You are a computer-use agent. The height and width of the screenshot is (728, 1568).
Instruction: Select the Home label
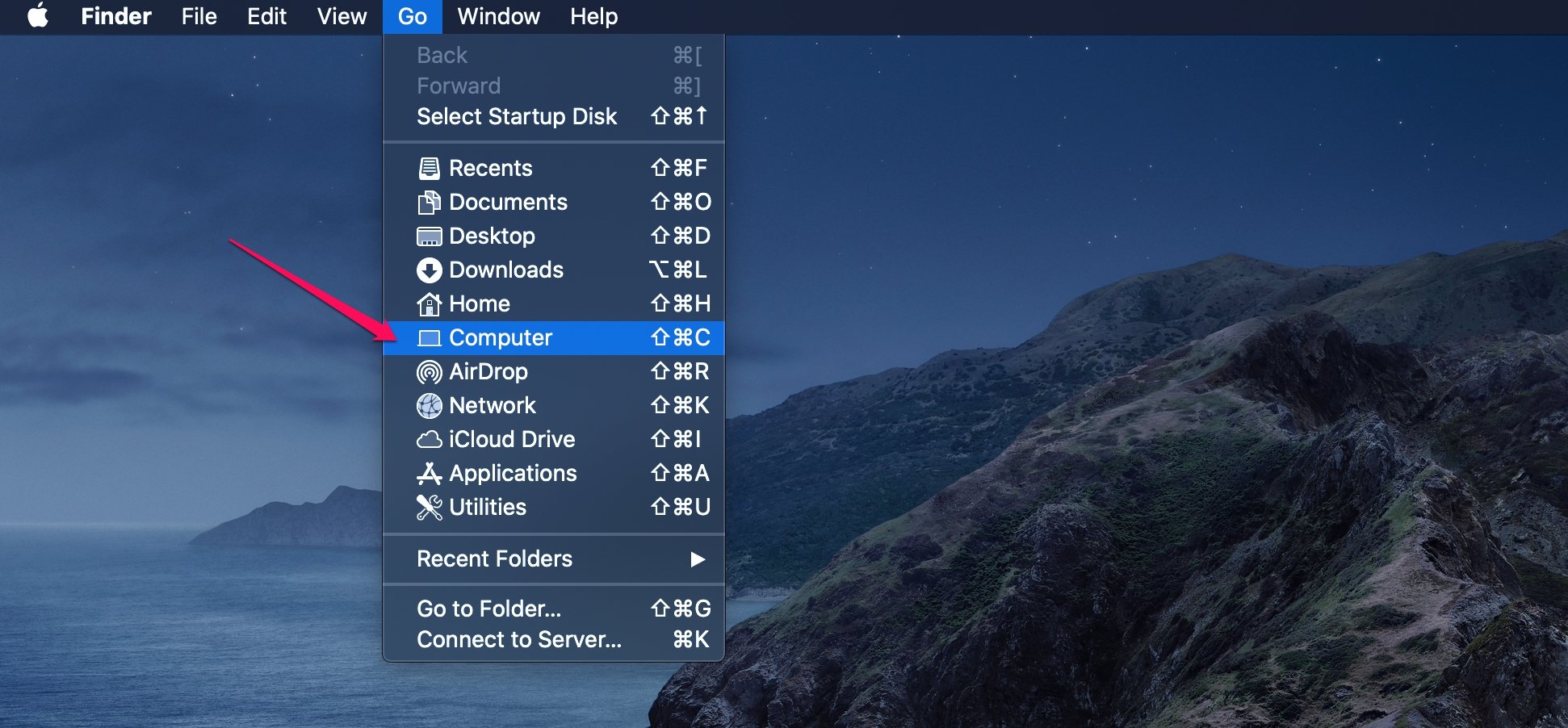point(480,303)
